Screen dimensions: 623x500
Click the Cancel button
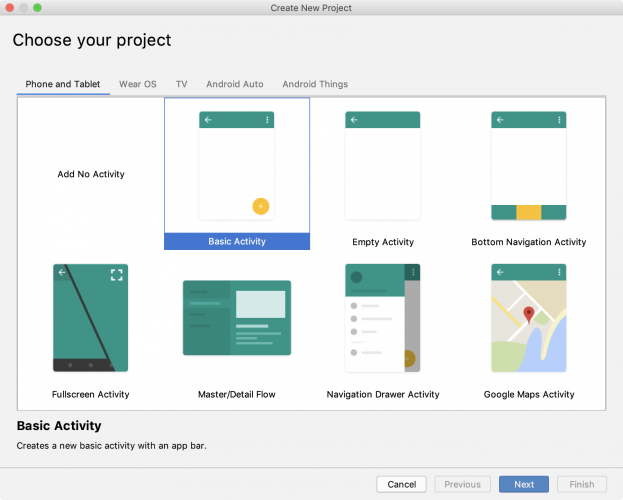click(401, 484)
